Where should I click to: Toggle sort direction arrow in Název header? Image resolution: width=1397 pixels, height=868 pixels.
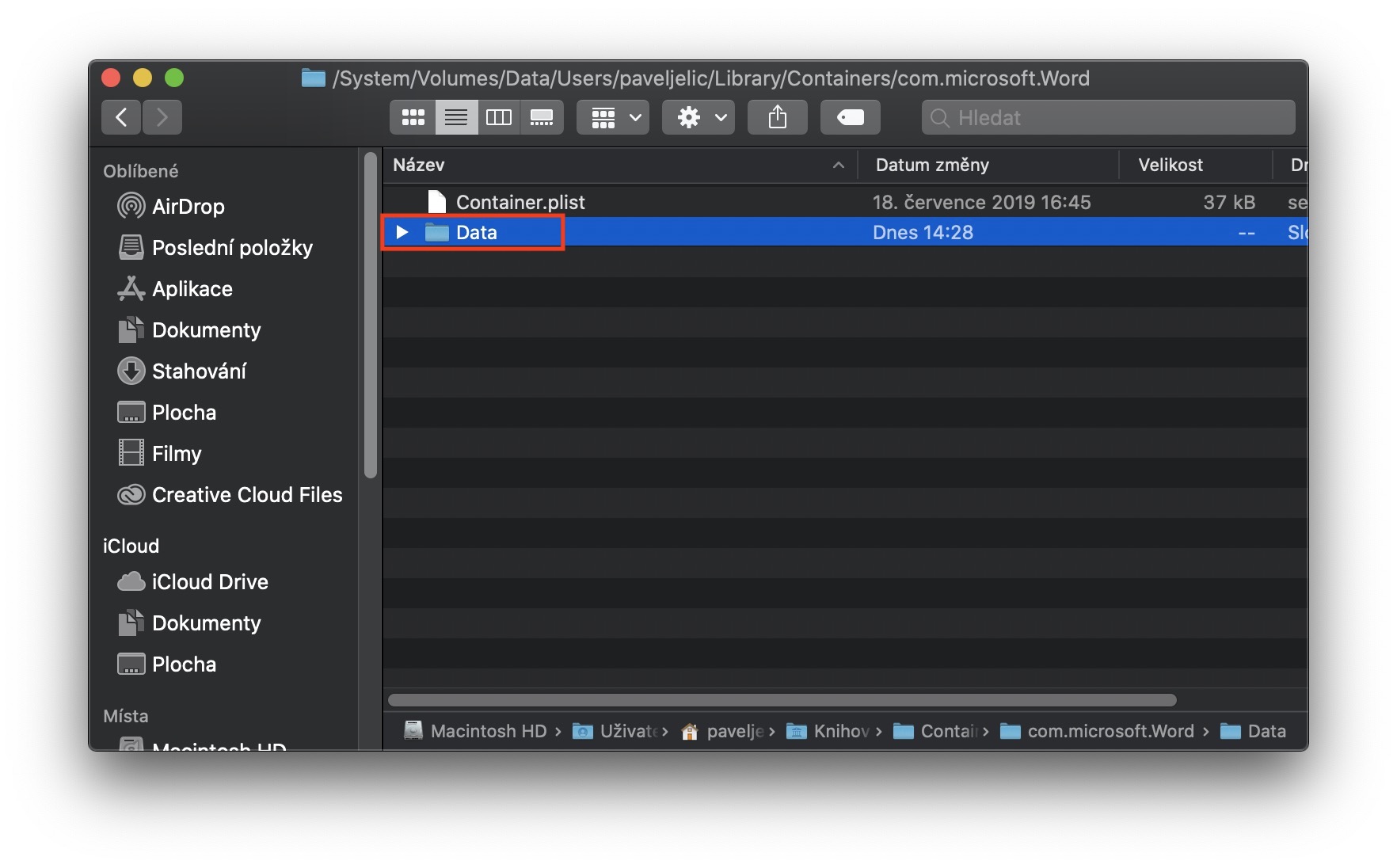pyautogui.click(x=838, y=165)
